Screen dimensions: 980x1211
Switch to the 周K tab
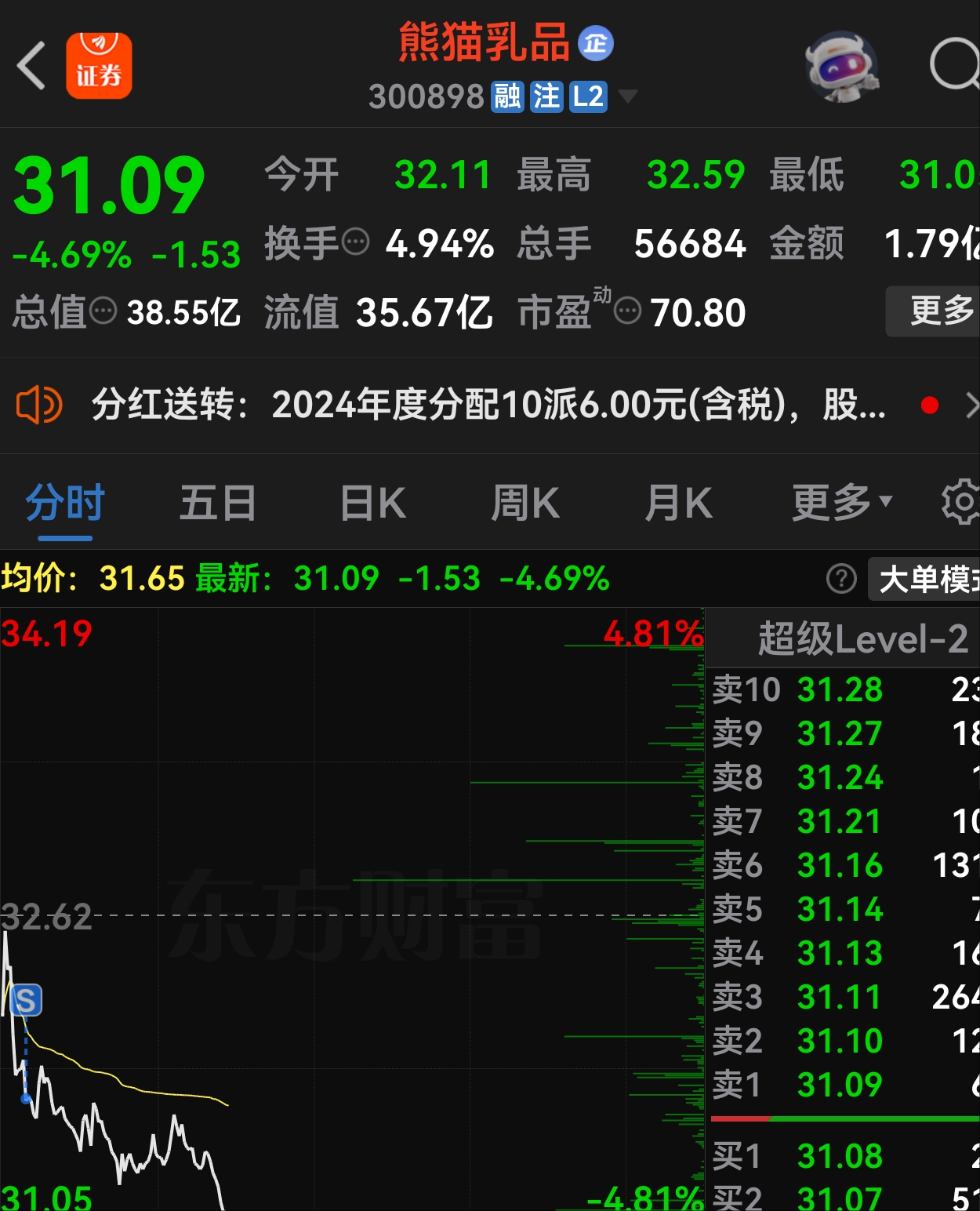tap(525, 504)
